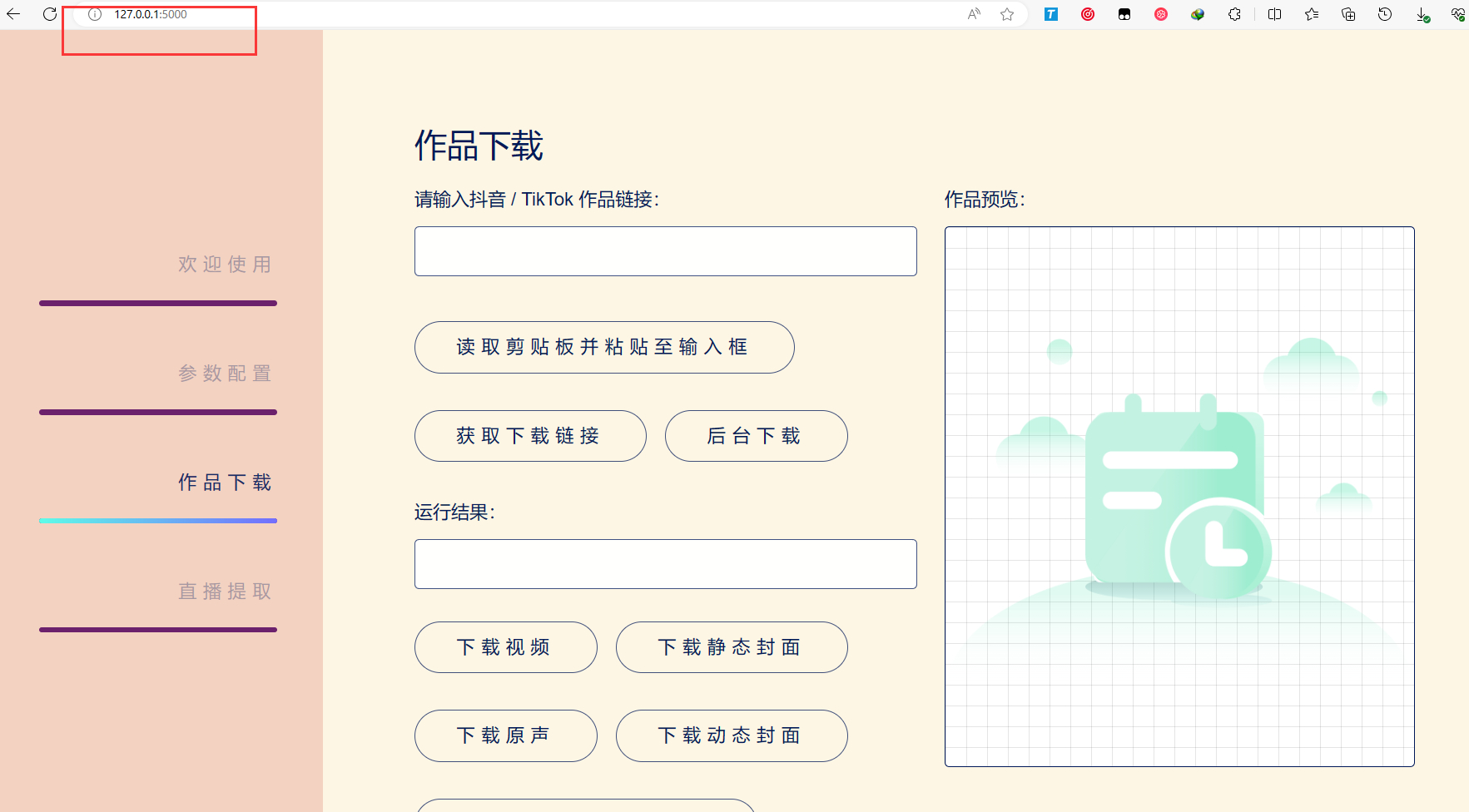Viewport: 1469px width, 812px height.
Task: Add the page to favorites with the star icon
Action: tap(1007, 14)
